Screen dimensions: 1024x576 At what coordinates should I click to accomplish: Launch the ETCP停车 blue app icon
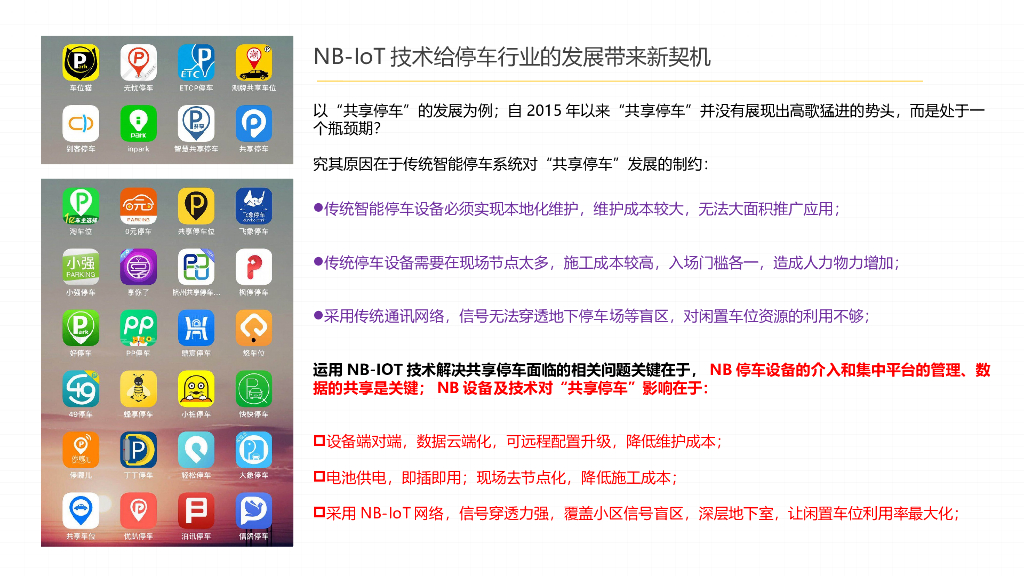(196, 63)
